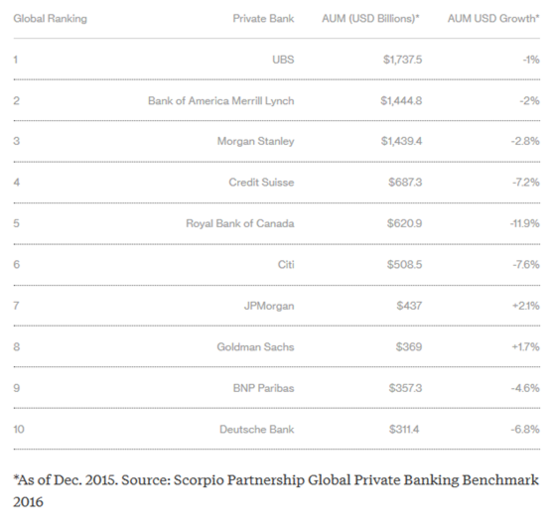Select the Royal Bank of Canada entry
Image resolution: width=550 pixels, height=524 pixels.
(x=240, y=223)
